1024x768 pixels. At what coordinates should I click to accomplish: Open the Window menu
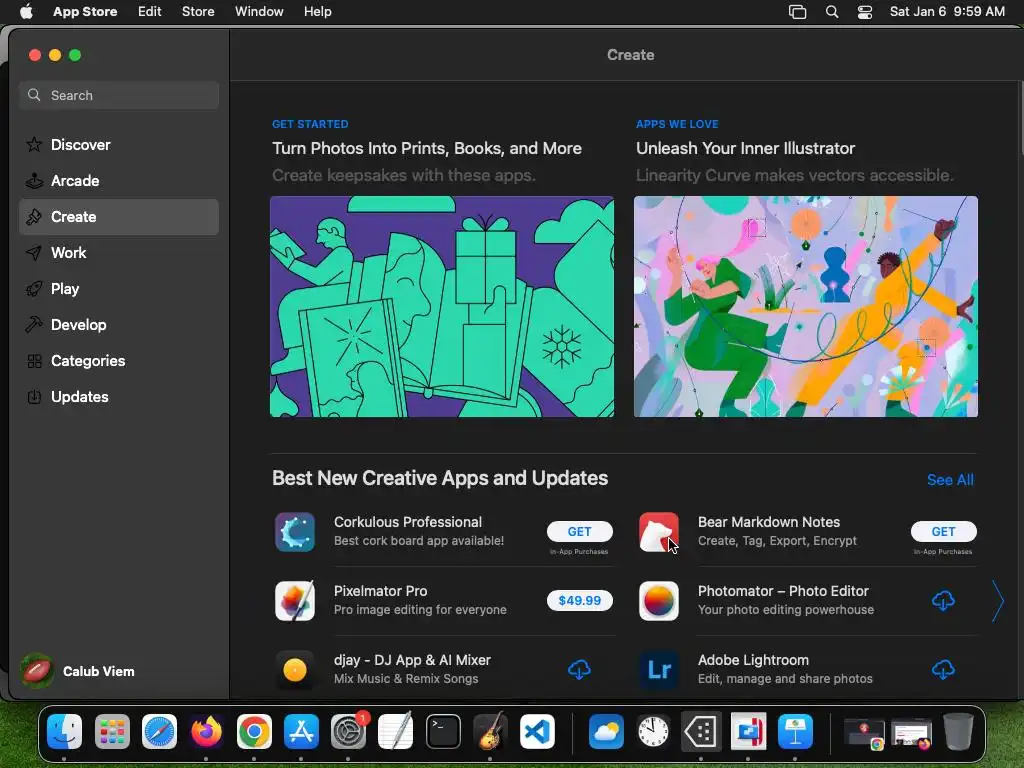pyautogui.click(x=259, y=12)
